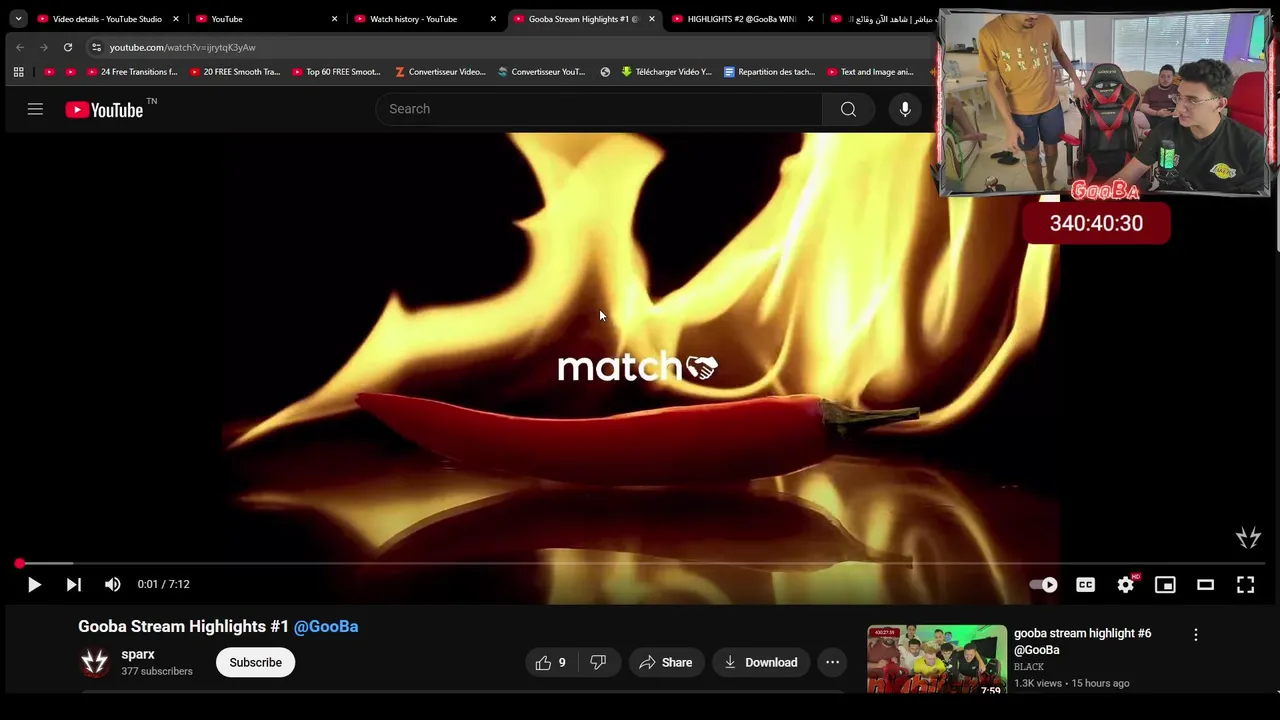1280x720 pixels.
Task: Dislike the video
Action: [x=599, y=662]
